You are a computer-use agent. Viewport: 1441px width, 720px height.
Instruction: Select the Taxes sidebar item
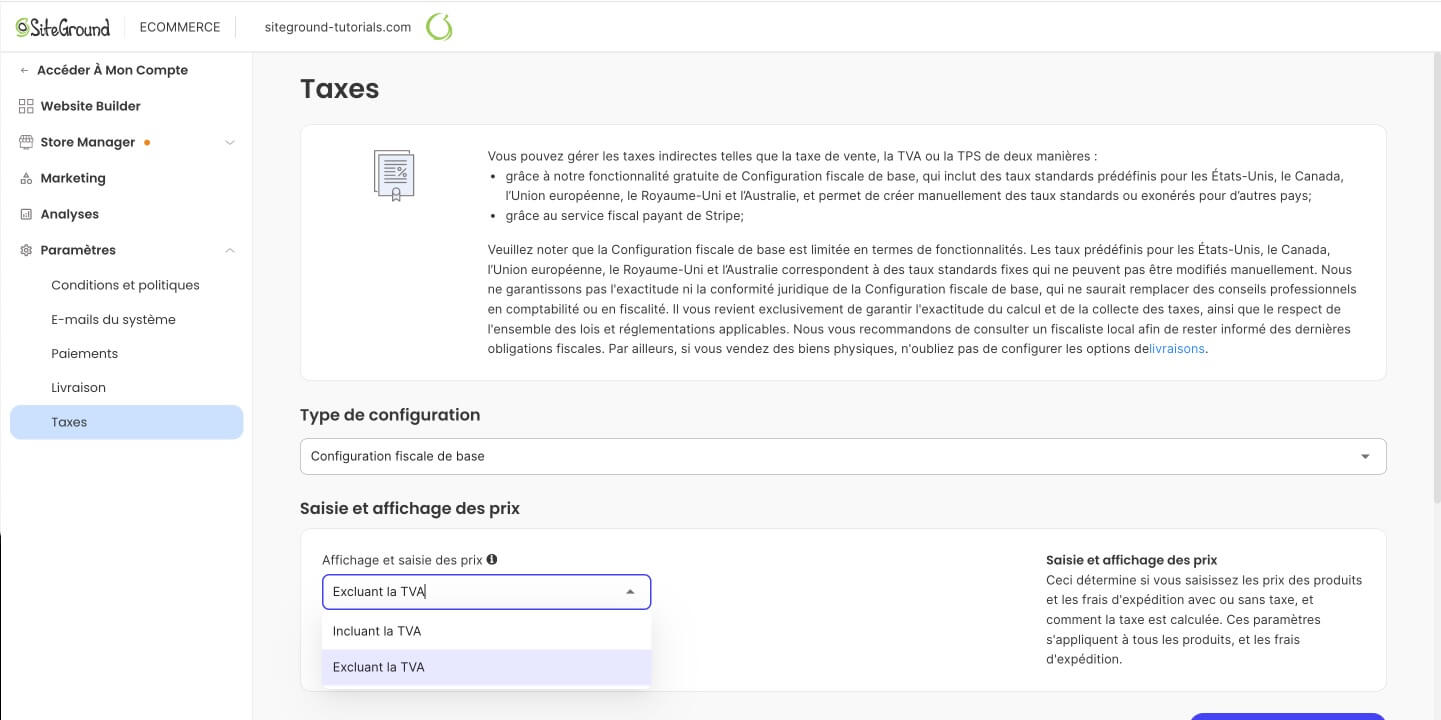[x=126, y=422]
